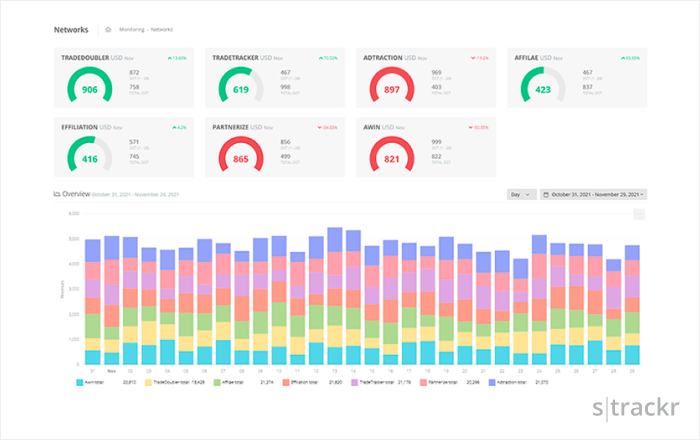This screenshot has height=440, width=700.
Task: Click the Tradetracker 619 gauge
Action: pos(241,86)
